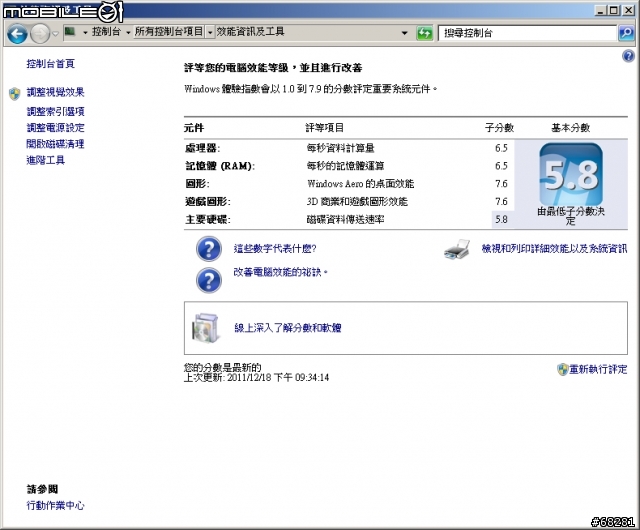
Task: Click 重新執行評定 to rerun assessment
Action: click(598, 370)
